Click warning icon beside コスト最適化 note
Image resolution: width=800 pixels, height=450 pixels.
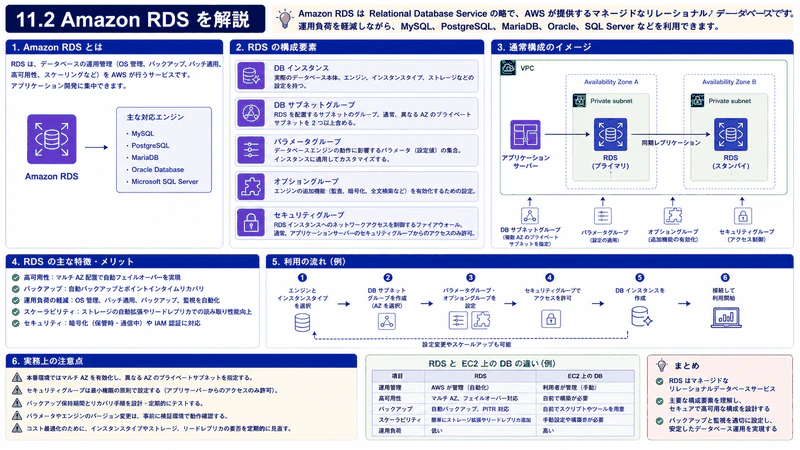(17, 428)
